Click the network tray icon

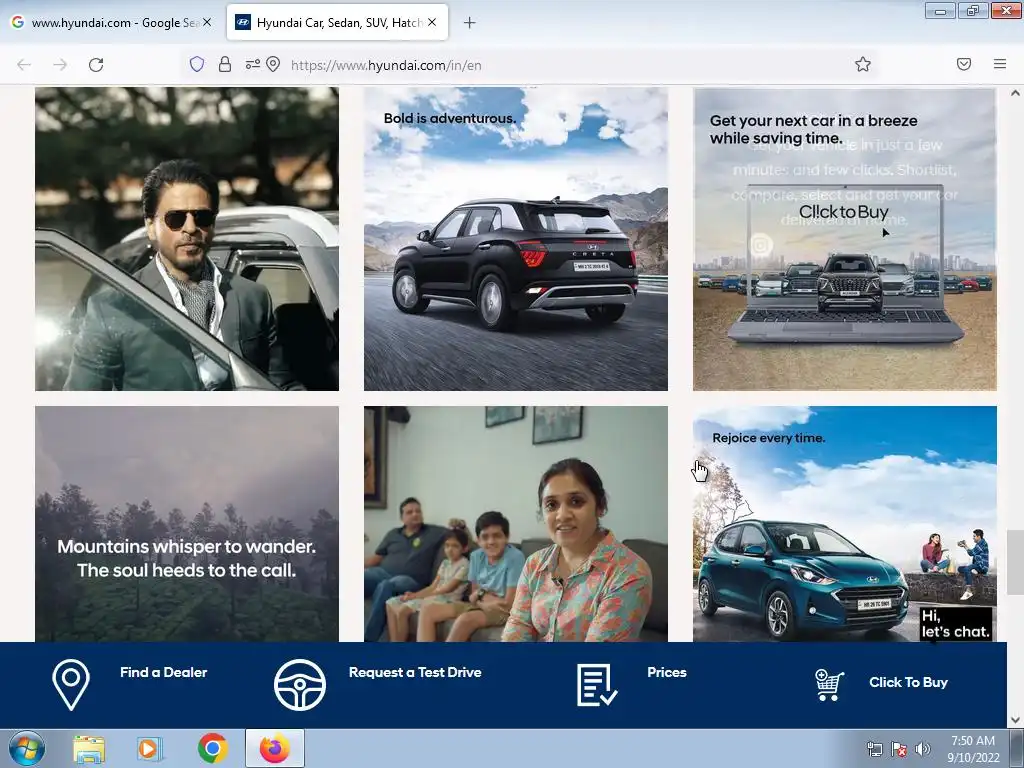pos(874,749)
